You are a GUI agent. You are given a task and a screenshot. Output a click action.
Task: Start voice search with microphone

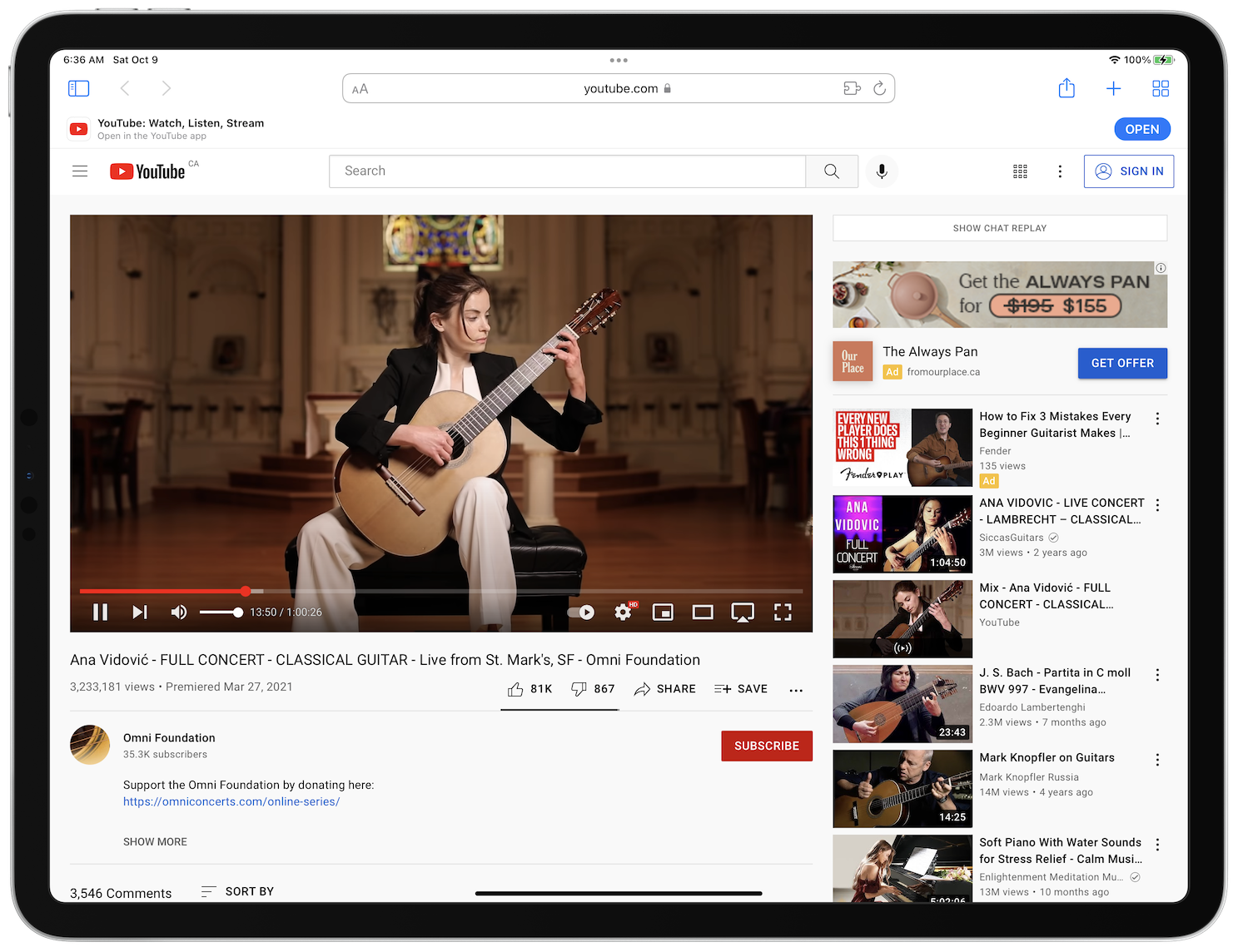(x=882, y=171)
